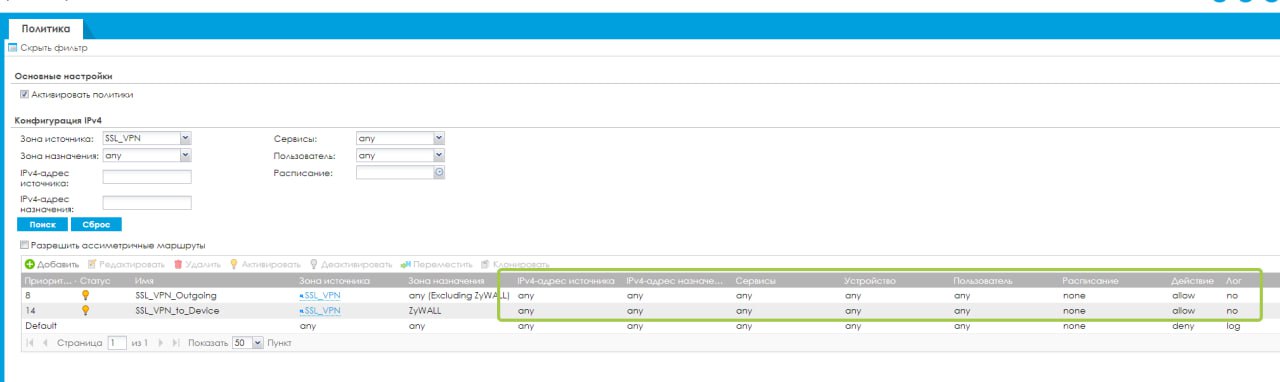The image size is (1280, 382).
Task: Click the Клонировать copy icon
Action: (485, 264)
